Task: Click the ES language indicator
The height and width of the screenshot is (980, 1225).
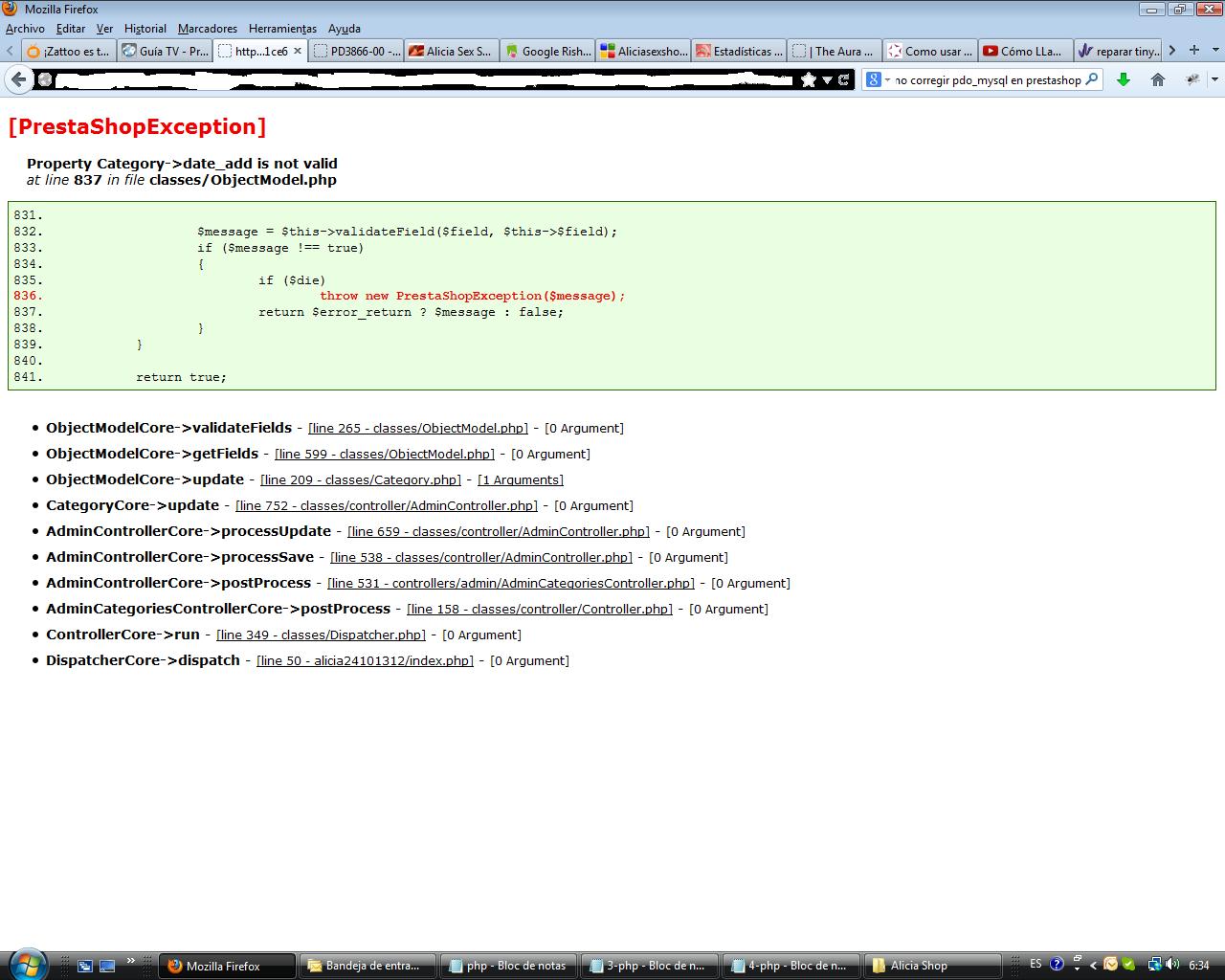Action: click(1036, 965)
